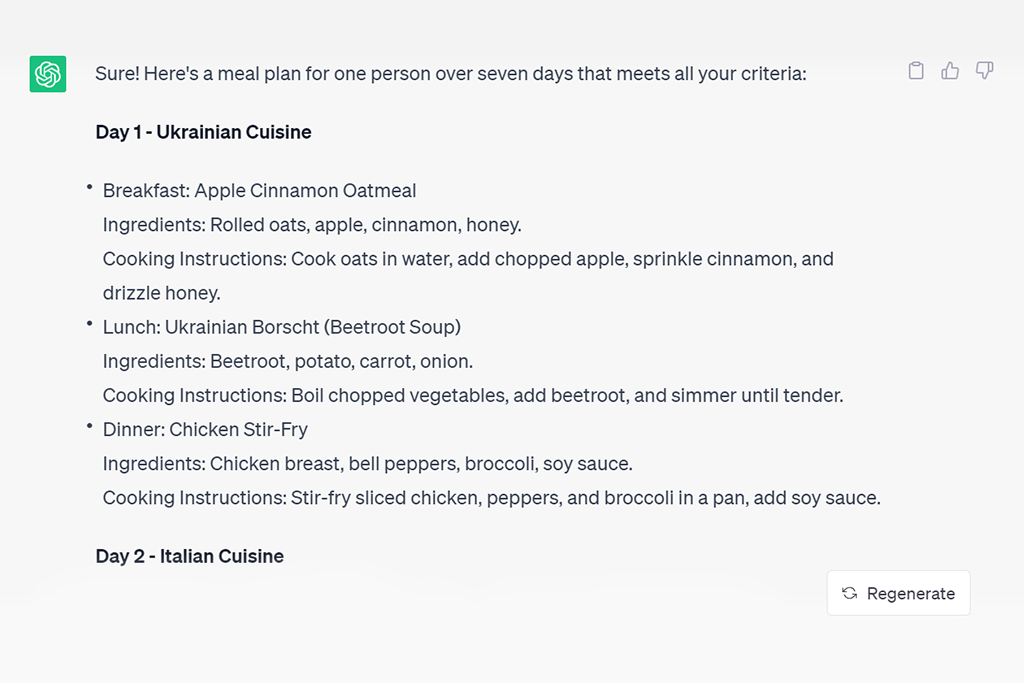1024x683 pixels.
Task: Click the thumbs down icon
Action: pyautogui.click(x=985, y=71)
